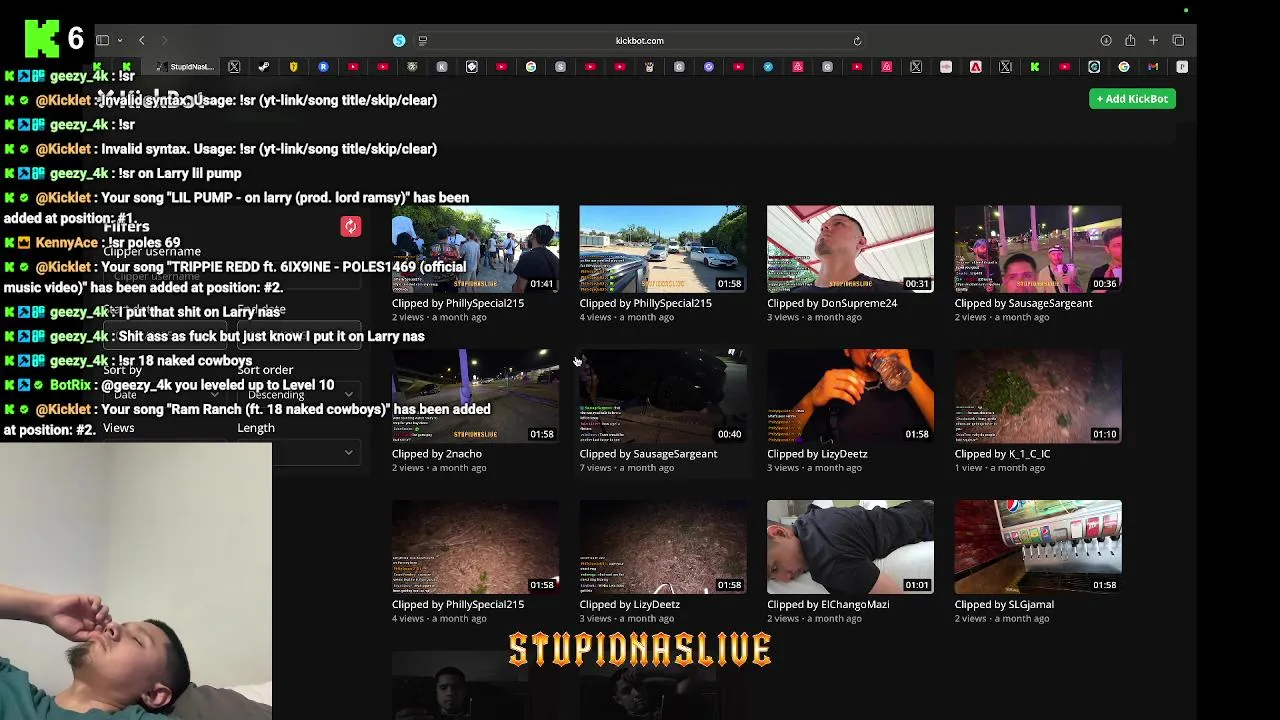The image size is (1280, 720).
Task: Open the 01:41 clip thumbnail
Action: (475, 249)
